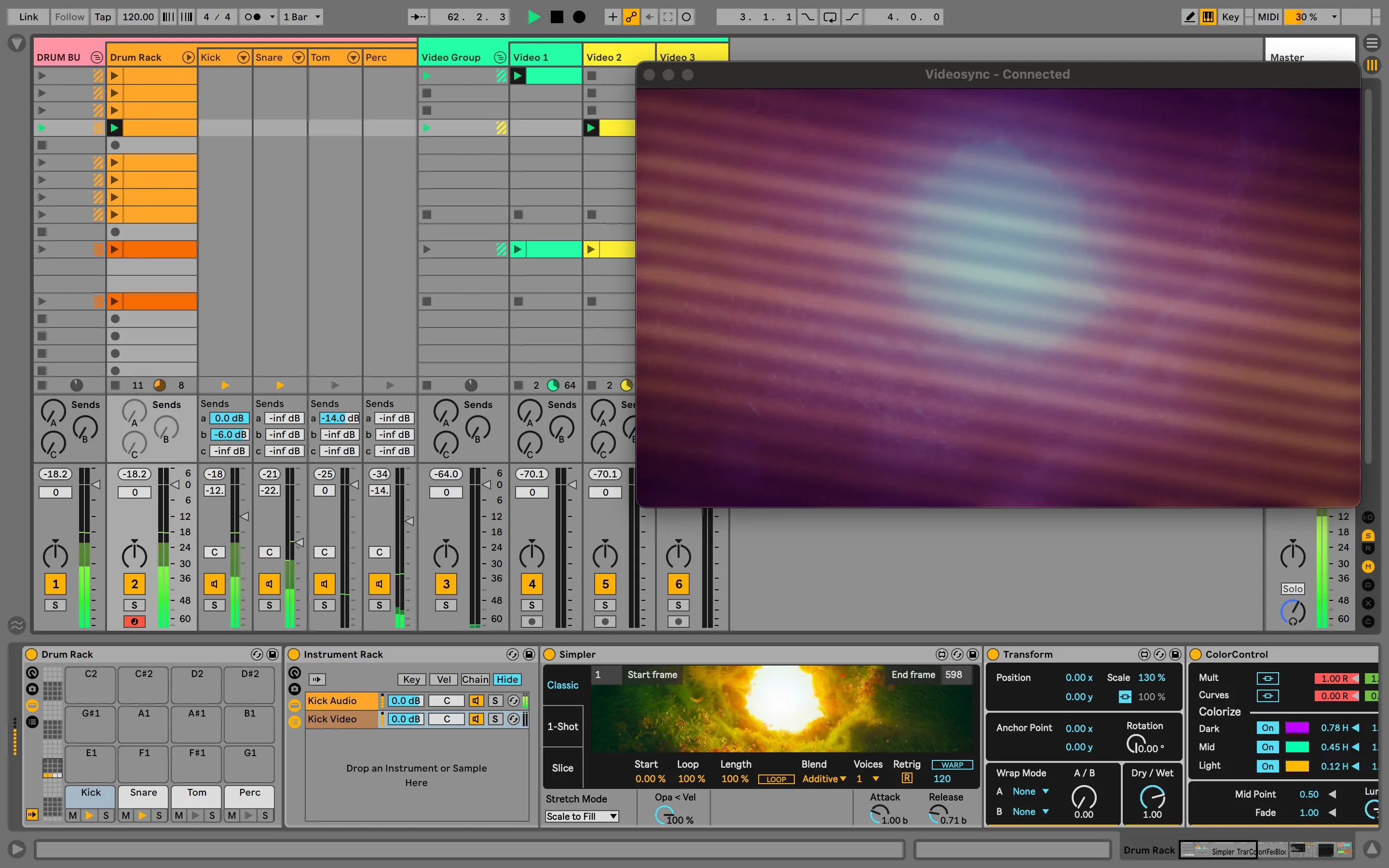Open the 1 Bar quantization dropdown
The width and height of the screenshot is (1389, 868).
(x=301, y=17)
